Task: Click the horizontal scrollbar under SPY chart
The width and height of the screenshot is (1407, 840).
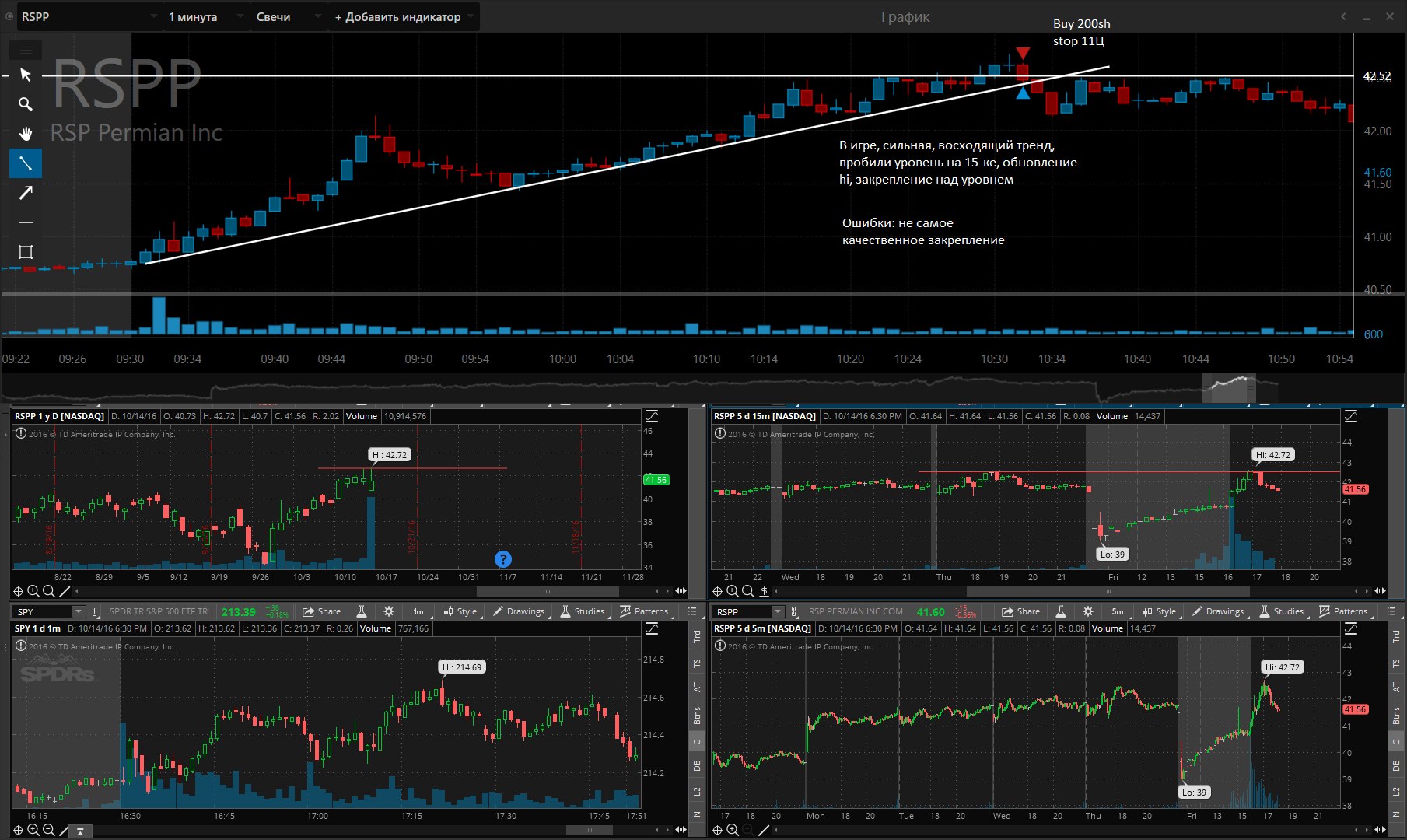Action: point(590,830)
